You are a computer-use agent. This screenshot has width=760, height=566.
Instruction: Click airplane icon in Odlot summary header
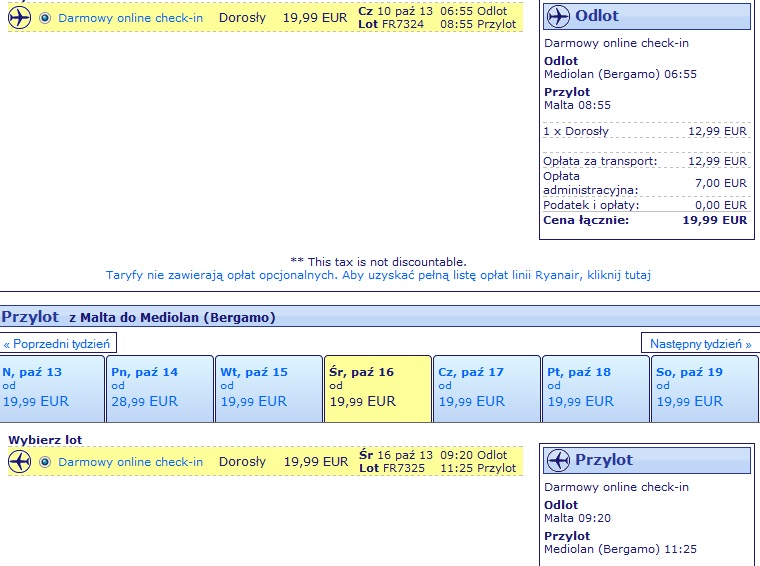(558, 16)
